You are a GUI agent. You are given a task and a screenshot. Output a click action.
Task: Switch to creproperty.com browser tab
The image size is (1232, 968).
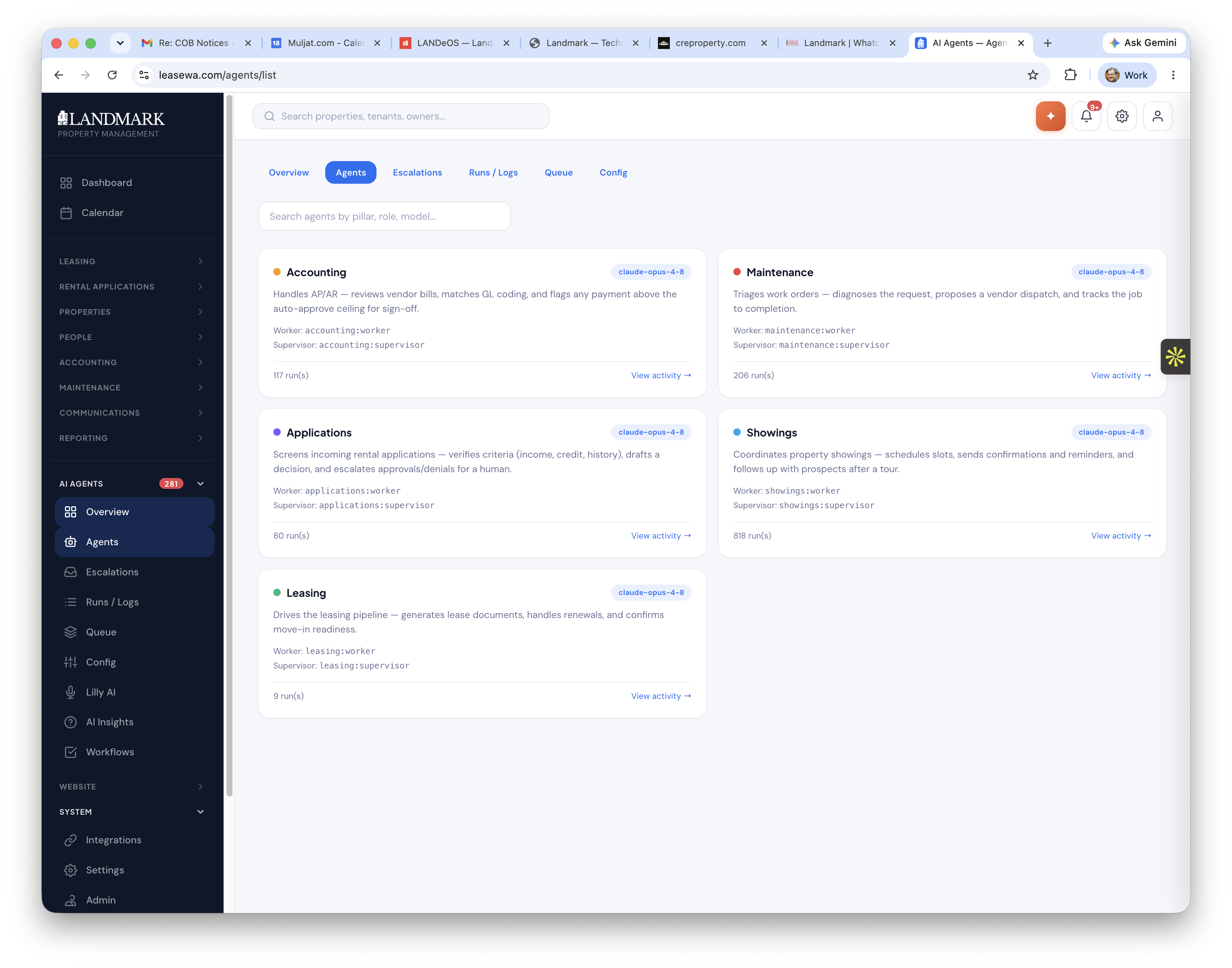pyautogui.click(x=712, y=43)
